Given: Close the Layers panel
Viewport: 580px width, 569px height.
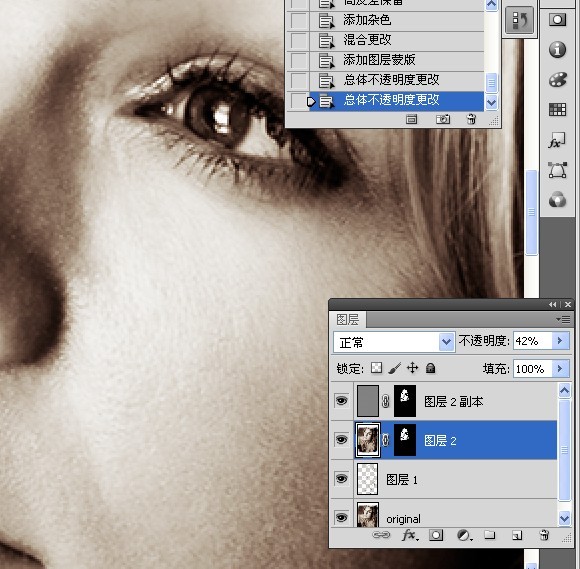Looking at the screenshot, I should point(568,304).
